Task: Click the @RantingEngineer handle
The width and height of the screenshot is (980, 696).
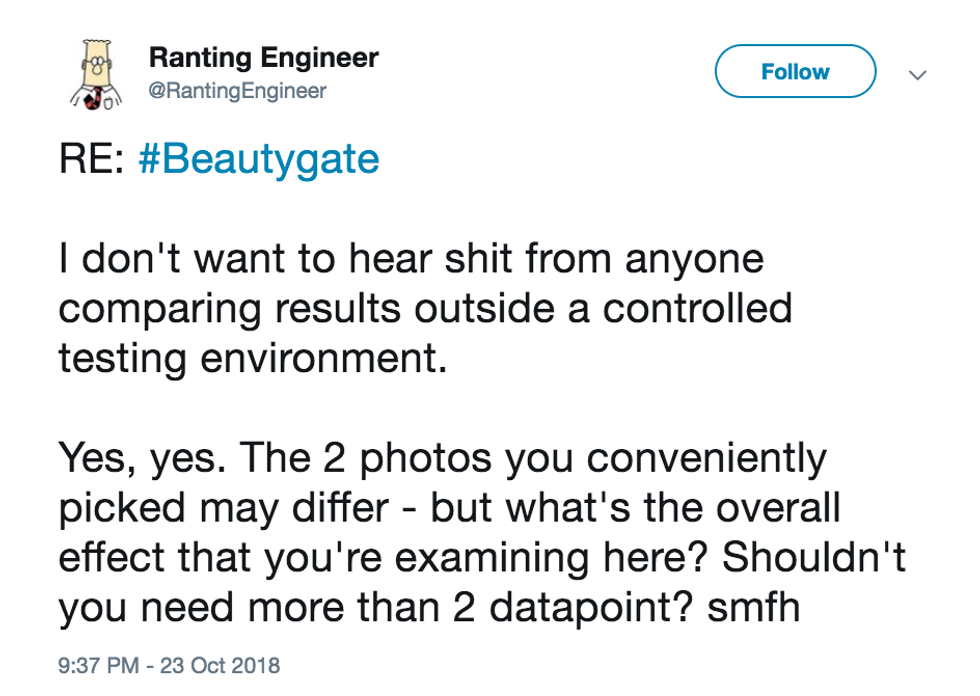Action: 237,91
